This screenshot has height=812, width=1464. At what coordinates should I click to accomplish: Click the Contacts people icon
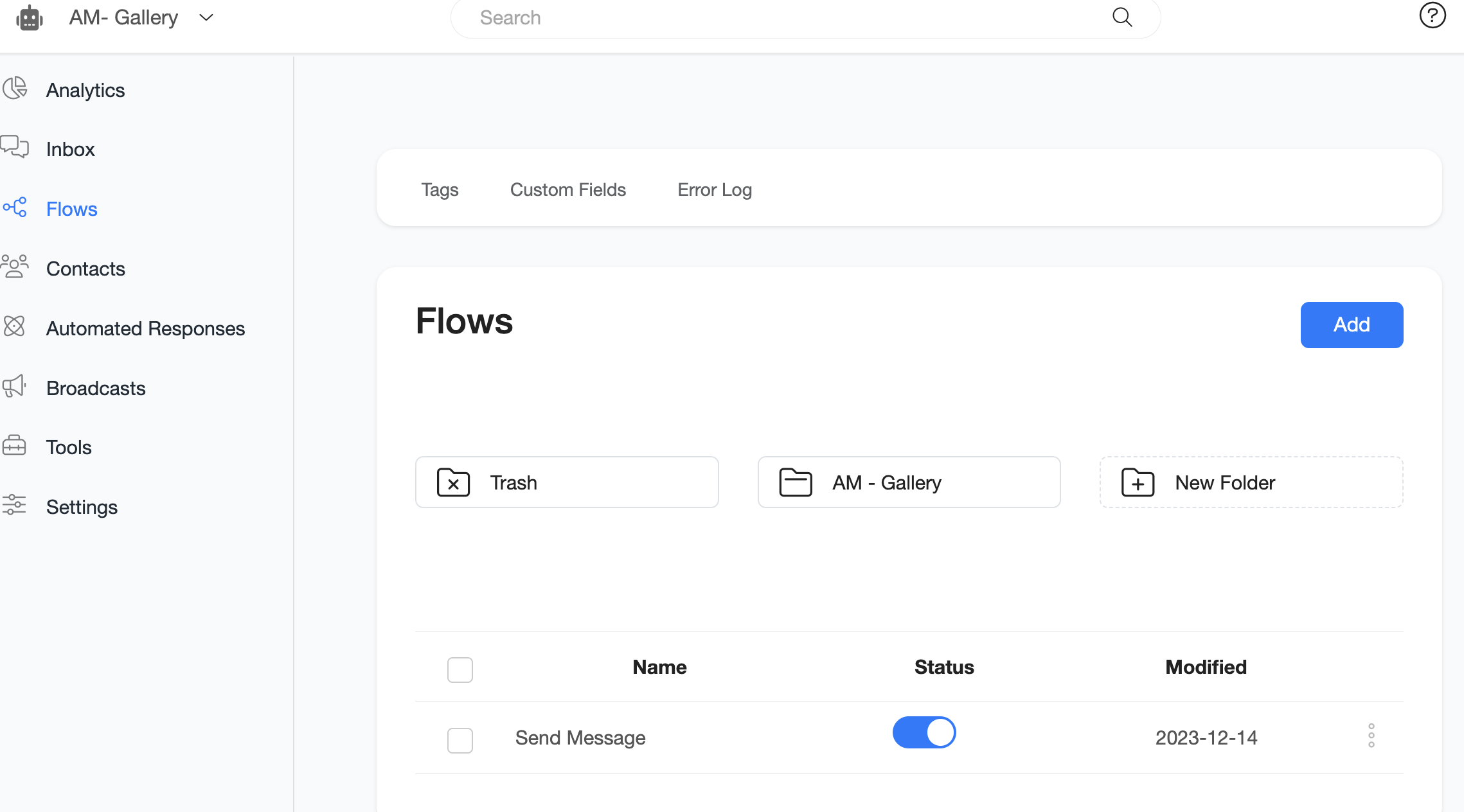point(15,267)
